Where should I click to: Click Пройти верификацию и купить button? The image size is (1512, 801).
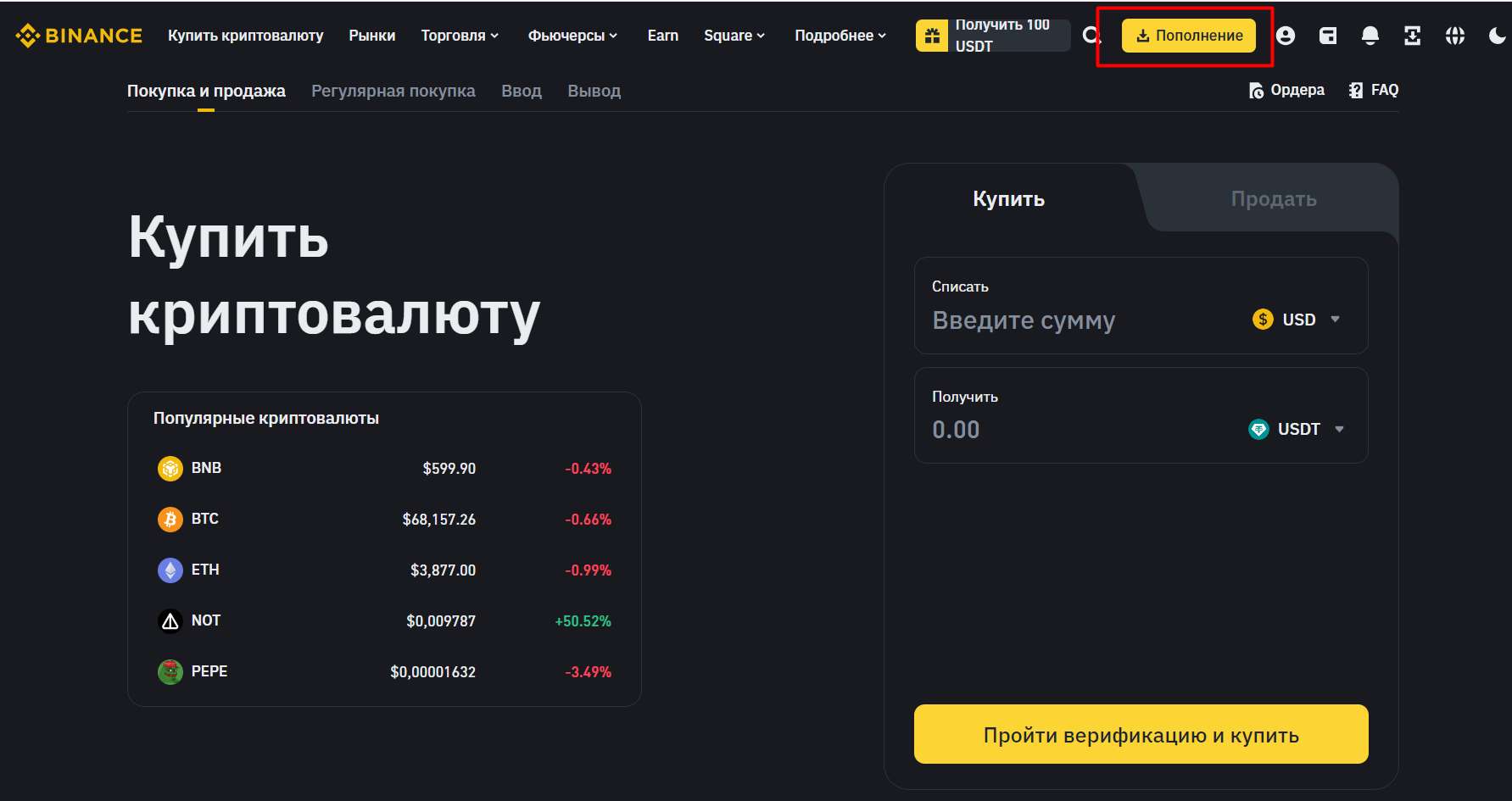(1141, 734)
